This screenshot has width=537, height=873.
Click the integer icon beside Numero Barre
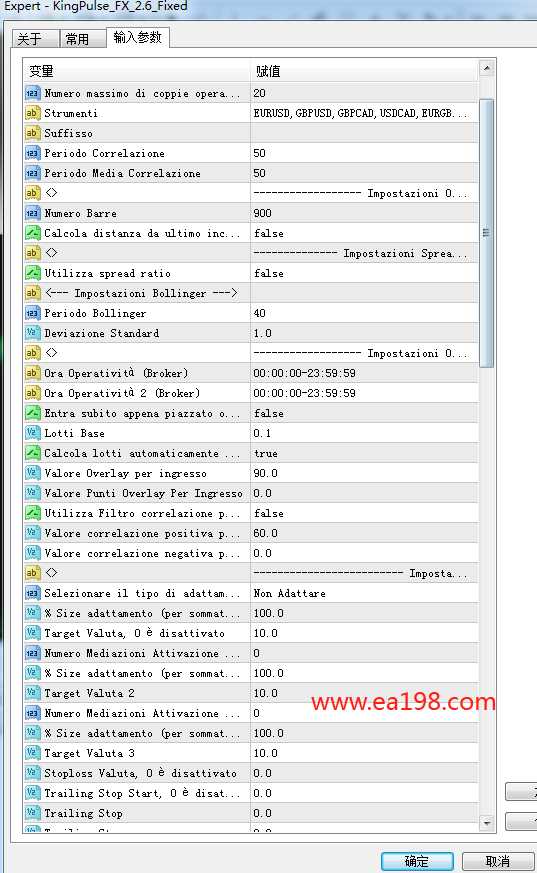[x=32, y=213]
